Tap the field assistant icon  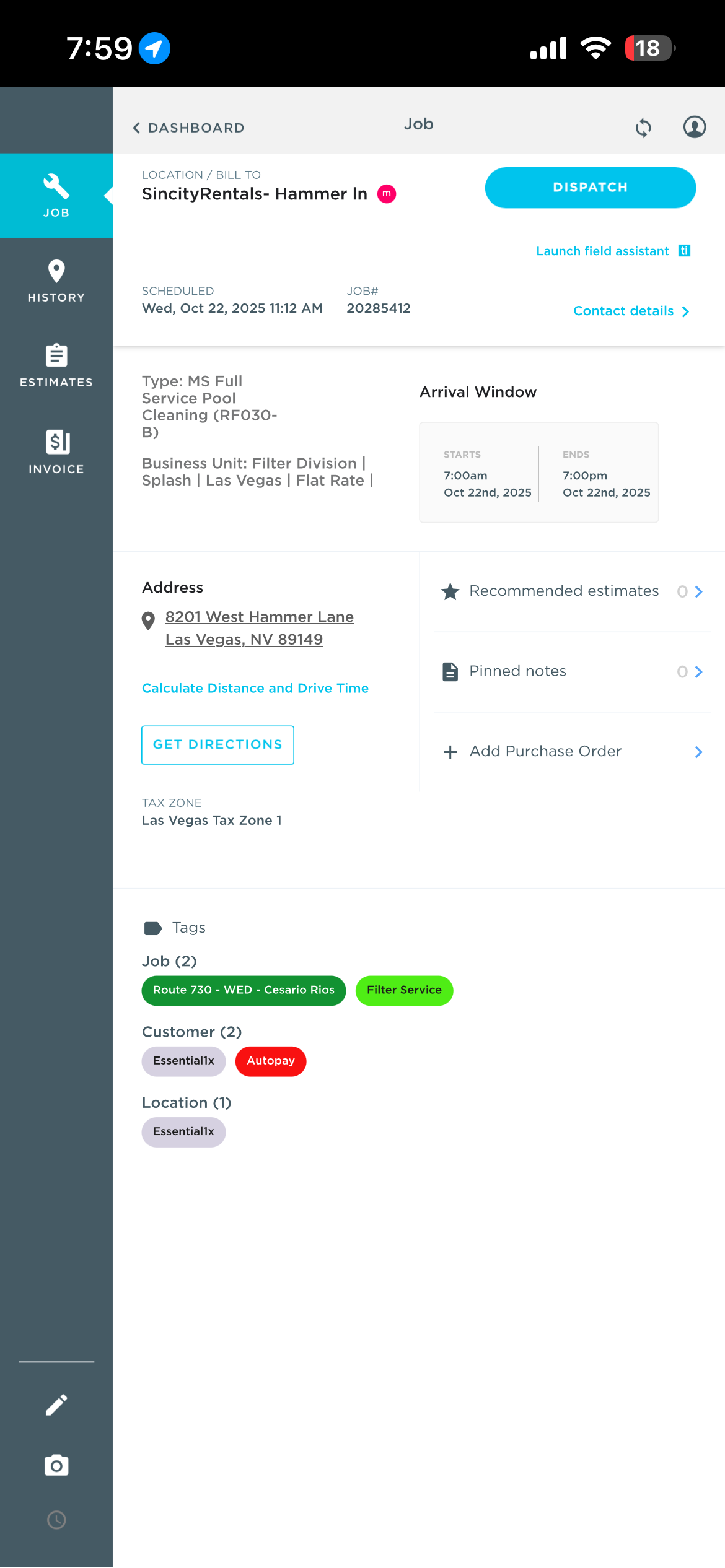[684, 251]
